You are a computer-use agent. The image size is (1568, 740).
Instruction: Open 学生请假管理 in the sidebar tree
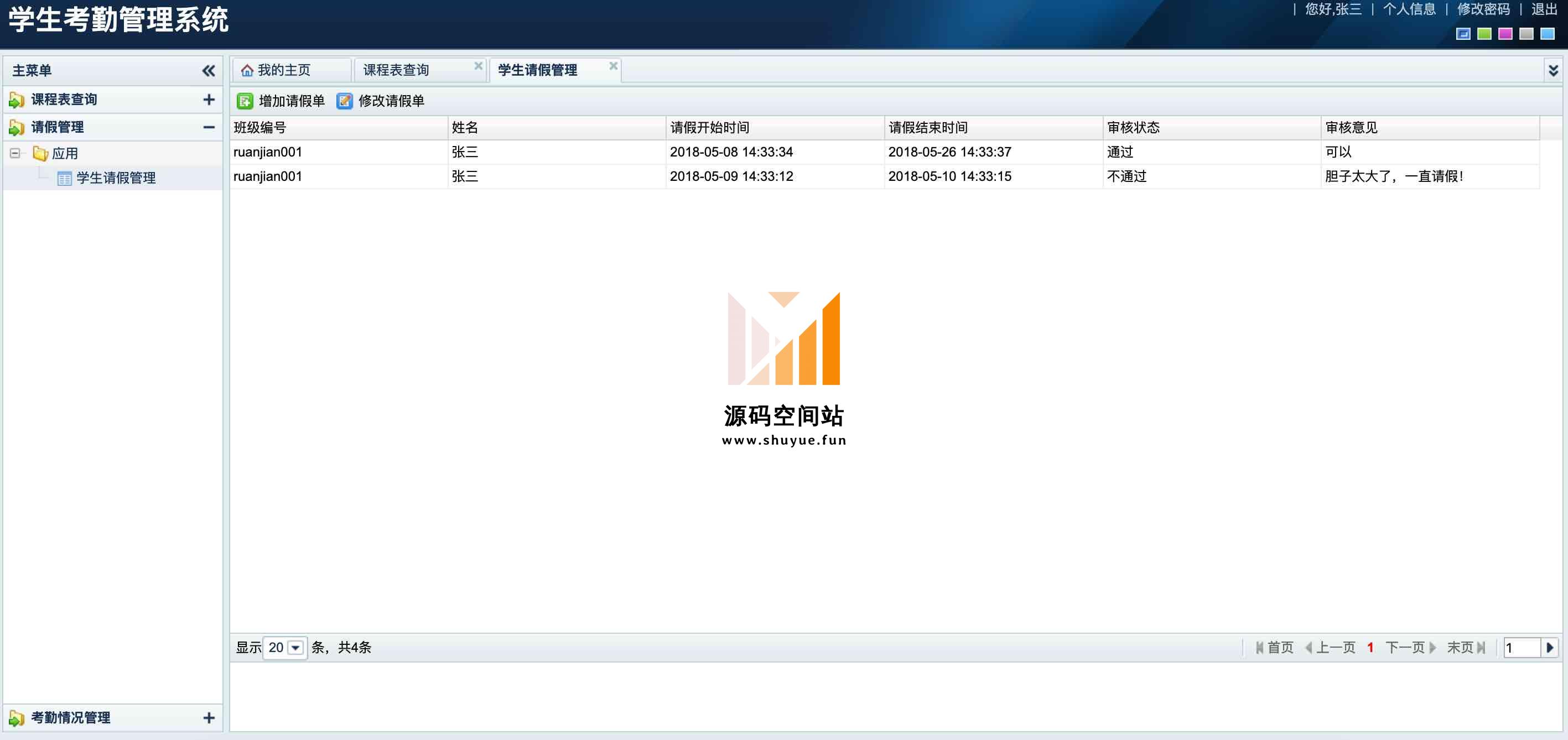coord(116,178)
